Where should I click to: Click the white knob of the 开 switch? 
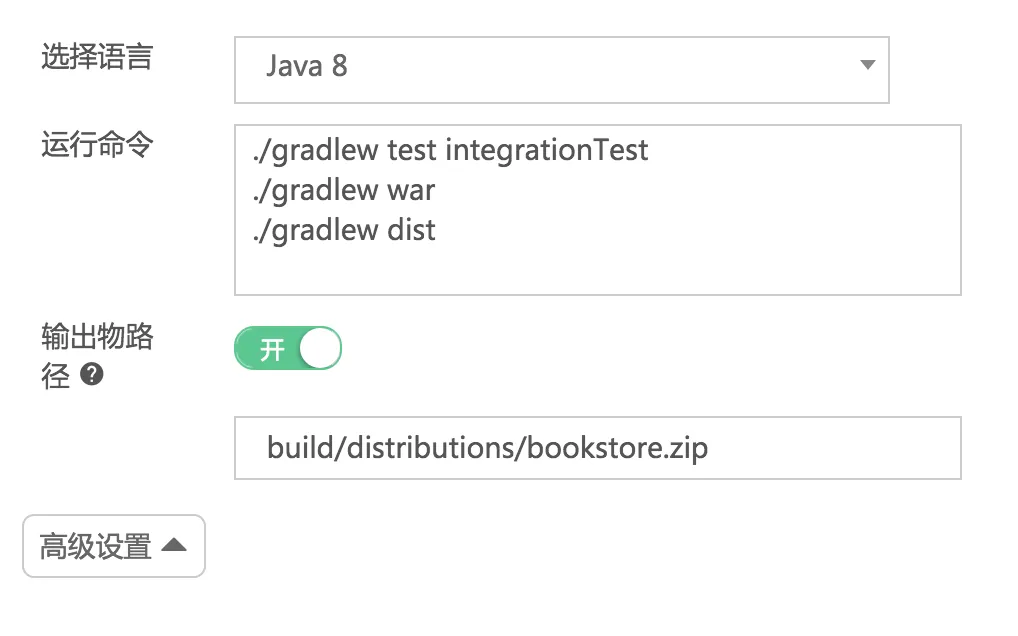point(320,350)
